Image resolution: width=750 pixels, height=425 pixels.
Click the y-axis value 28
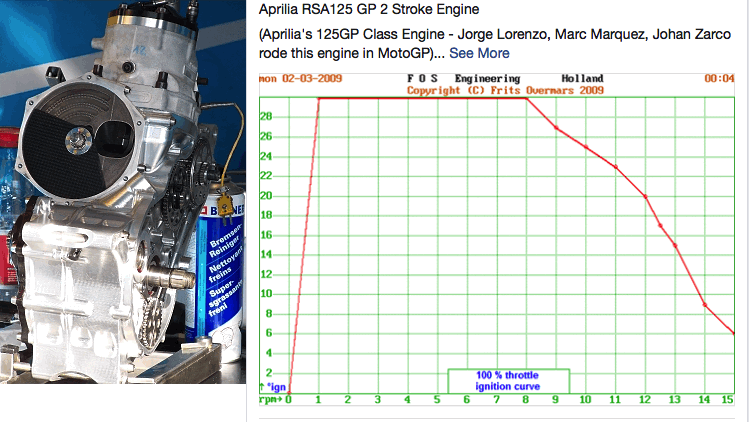[x=266, y=116]
